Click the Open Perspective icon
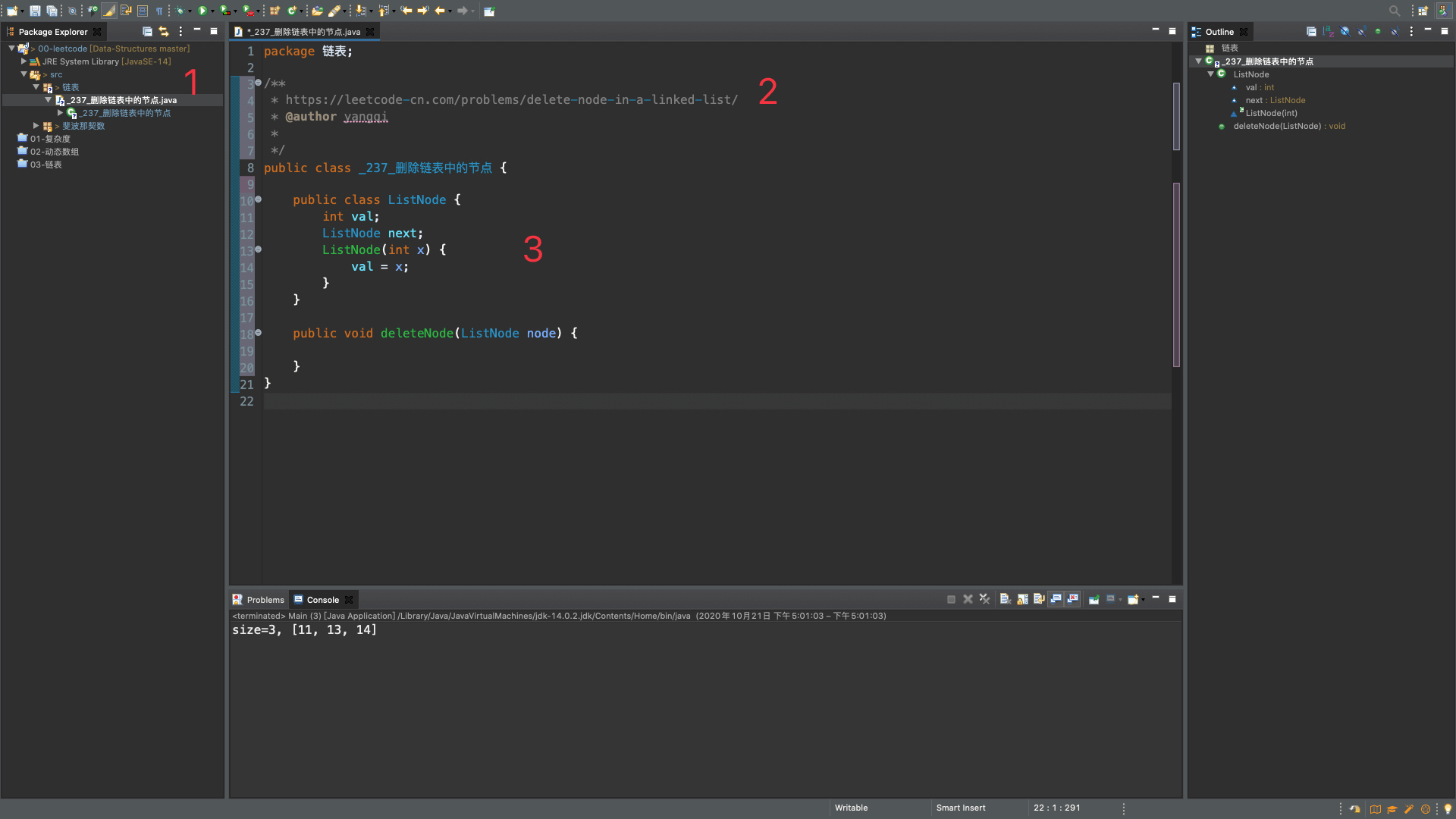Viewport: 1456px width, 819px height. [1423, 11]
